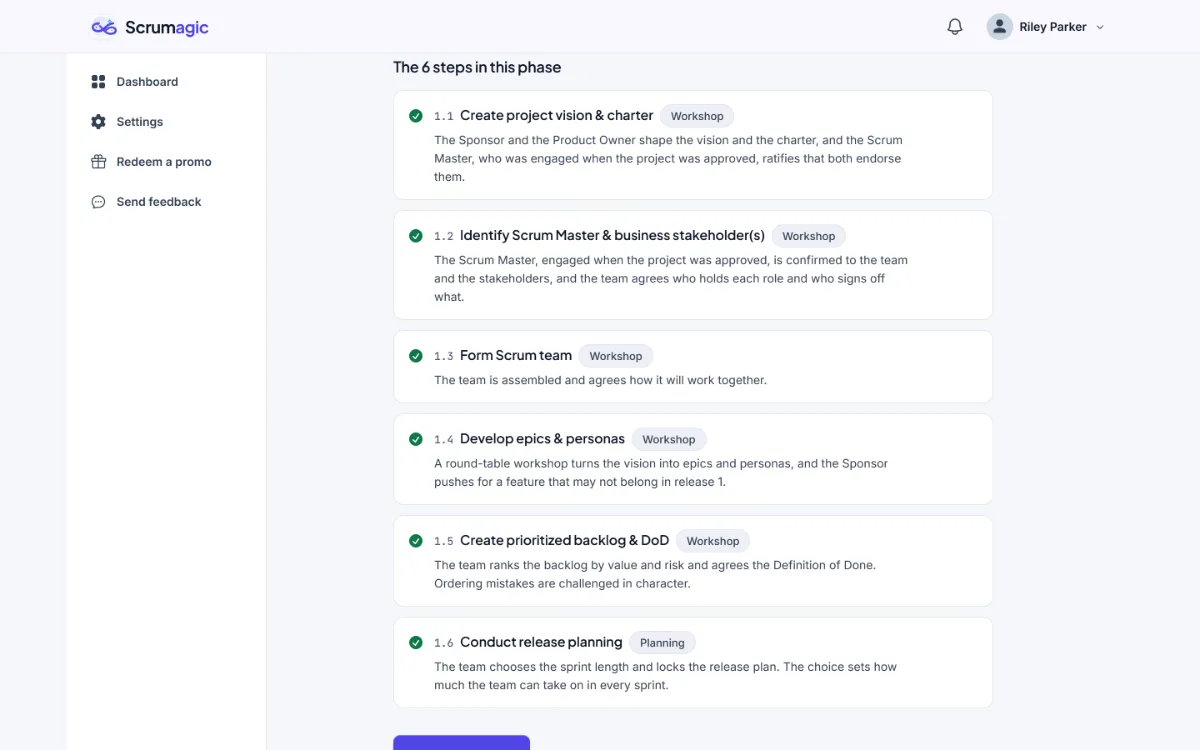Click 'The team chooses the sprint length' description
This screenshot has height=750, width=1200.
click(665, 676)
